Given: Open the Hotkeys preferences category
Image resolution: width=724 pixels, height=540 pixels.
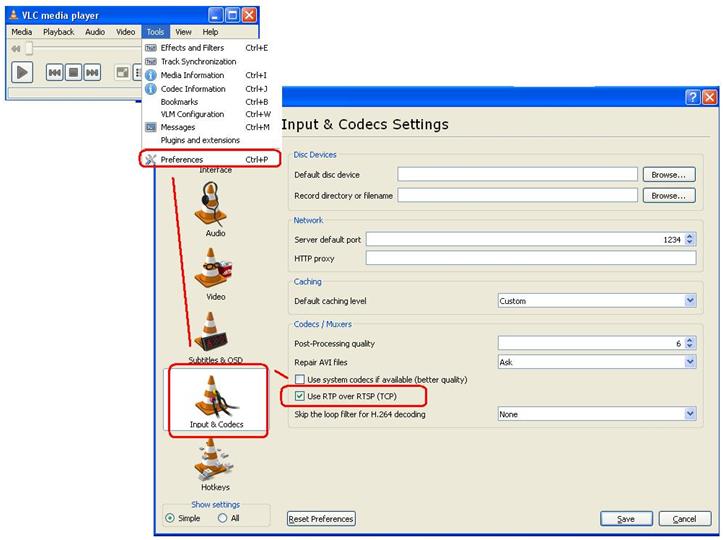Looking at the screenshot, I should point(214,465).
